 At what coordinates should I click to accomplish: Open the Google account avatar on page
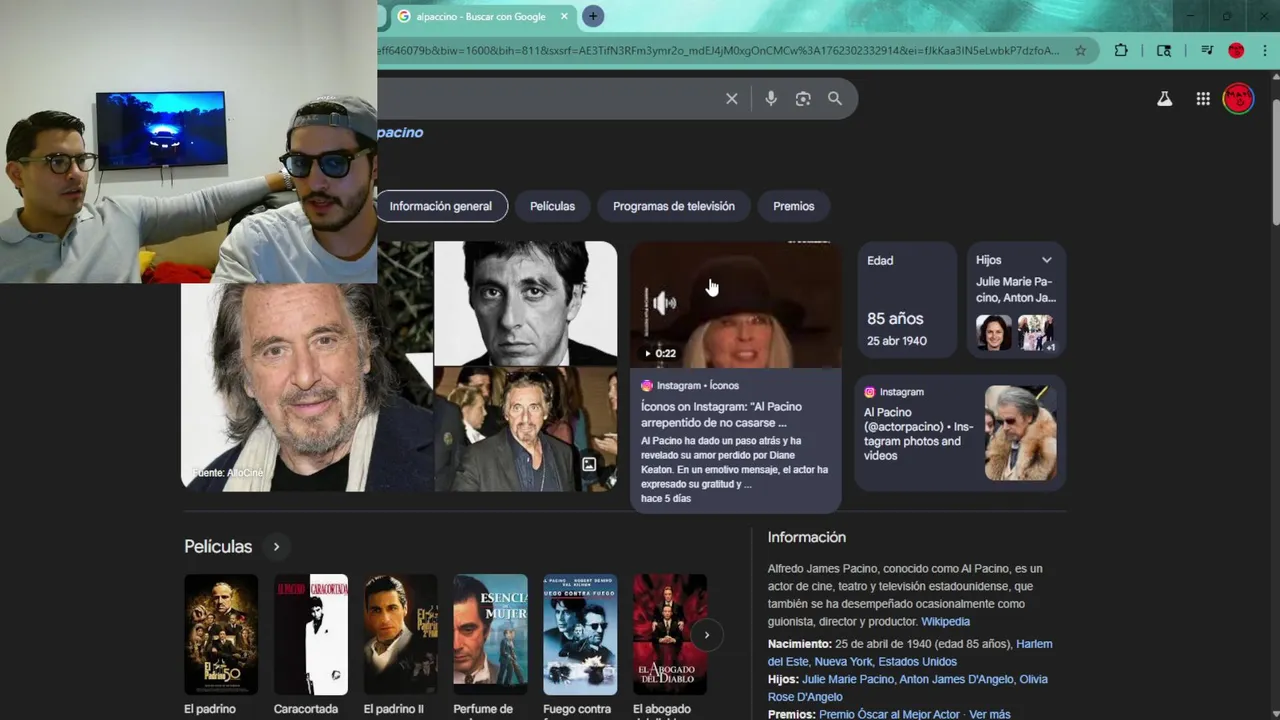coord(1238,98)
